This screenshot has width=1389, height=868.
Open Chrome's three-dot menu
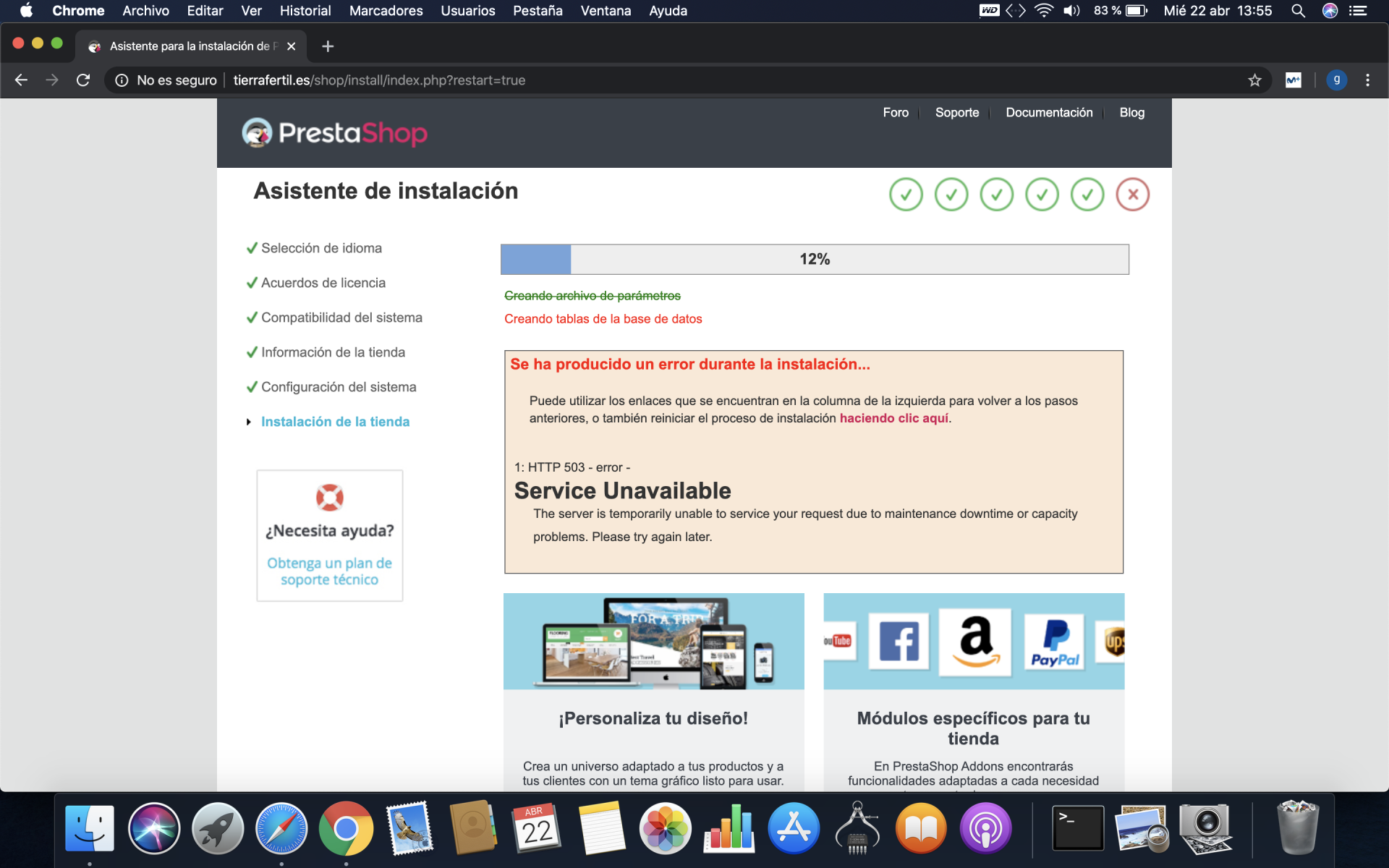[x=1367, y=80]
